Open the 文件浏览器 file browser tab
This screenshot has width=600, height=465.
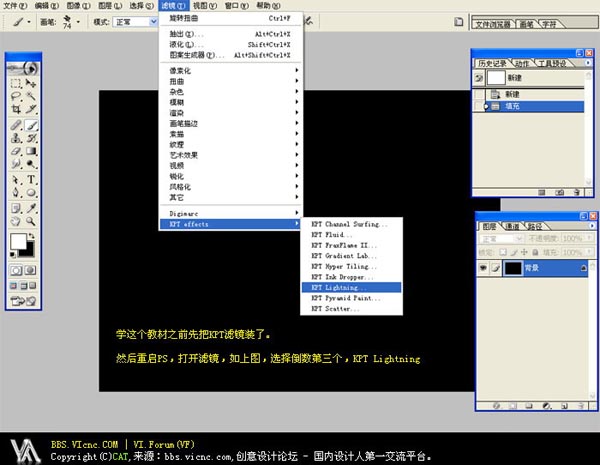(x=493, y=24)
